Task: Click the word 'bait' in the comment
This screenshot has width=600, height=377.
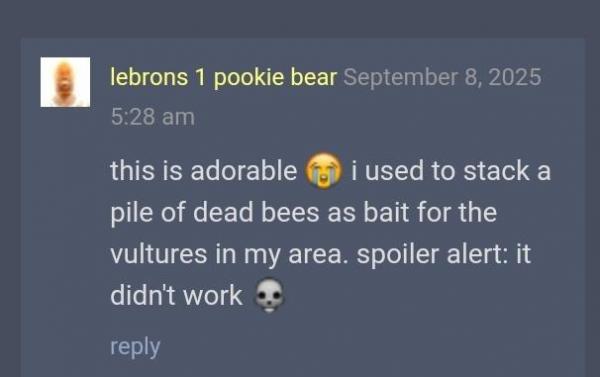Action: pos(386,212)
